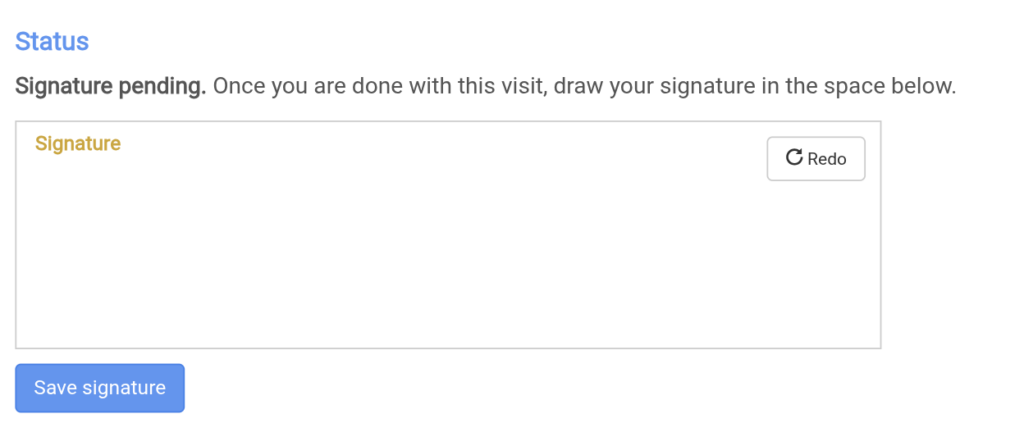Reset the signature pad via Redo
The height and width of the screenshot is (432, 1024).
(815, 158)
